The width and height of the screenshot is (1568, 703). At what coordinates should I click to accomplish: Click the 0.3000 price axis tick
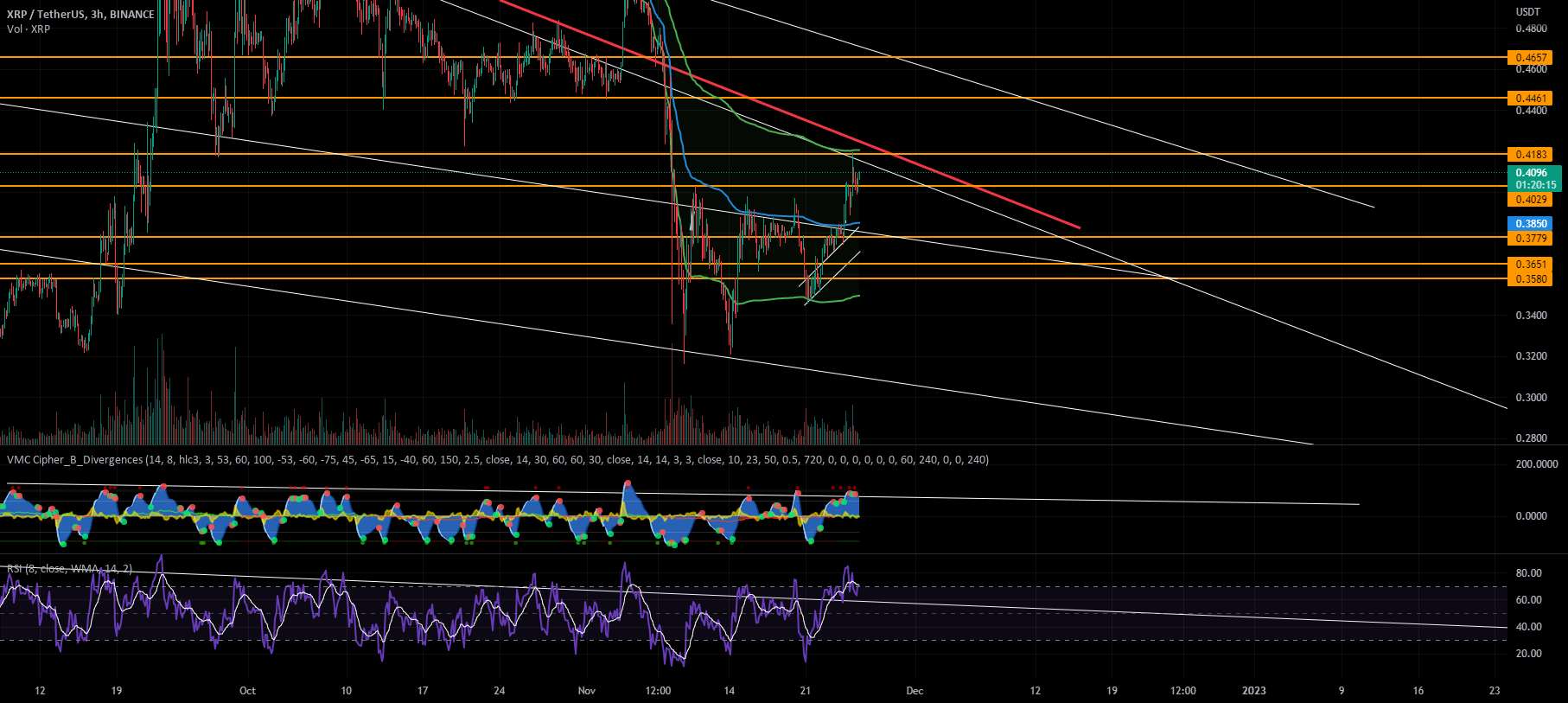1531,398
